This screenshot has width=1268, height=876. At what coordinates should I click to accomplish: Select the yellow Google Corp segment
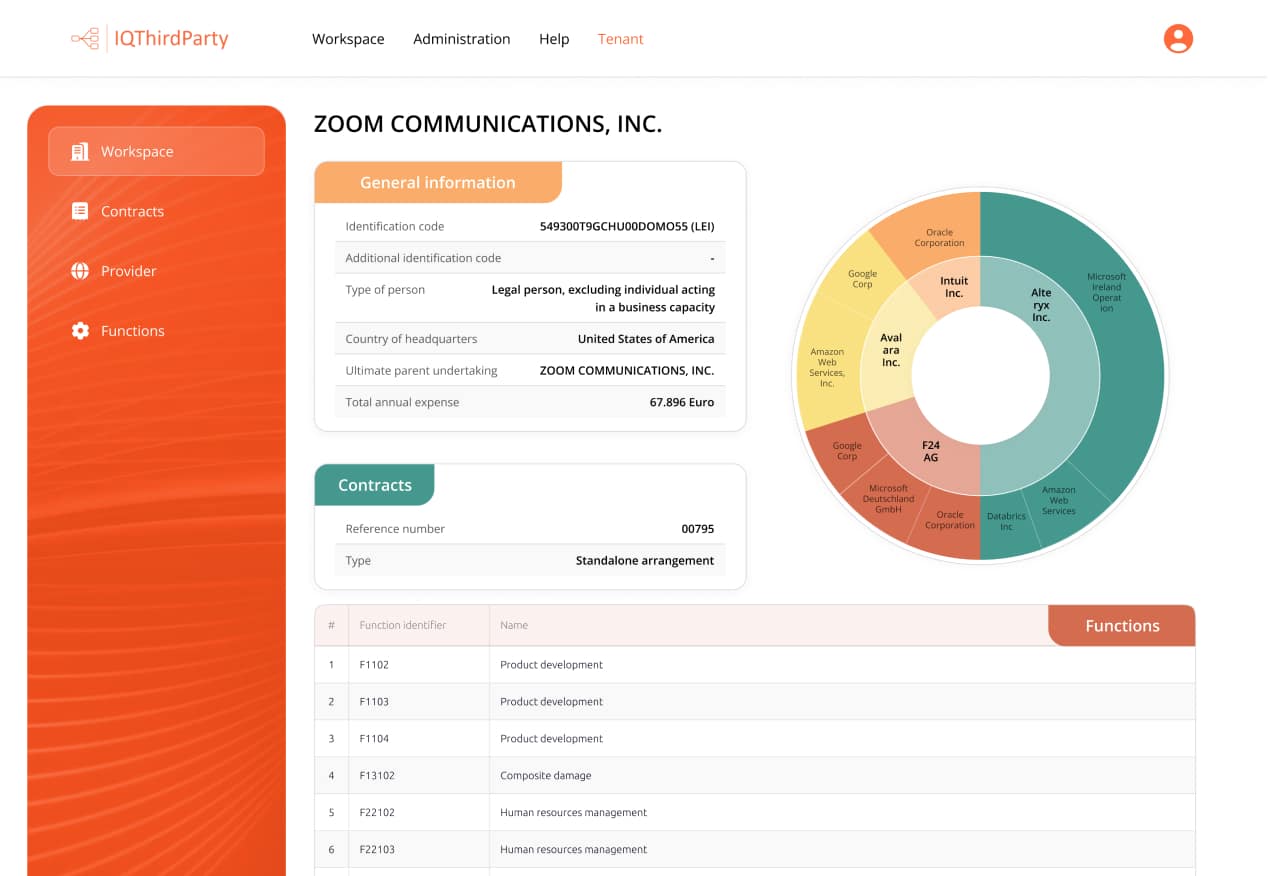tap(862, 279)
